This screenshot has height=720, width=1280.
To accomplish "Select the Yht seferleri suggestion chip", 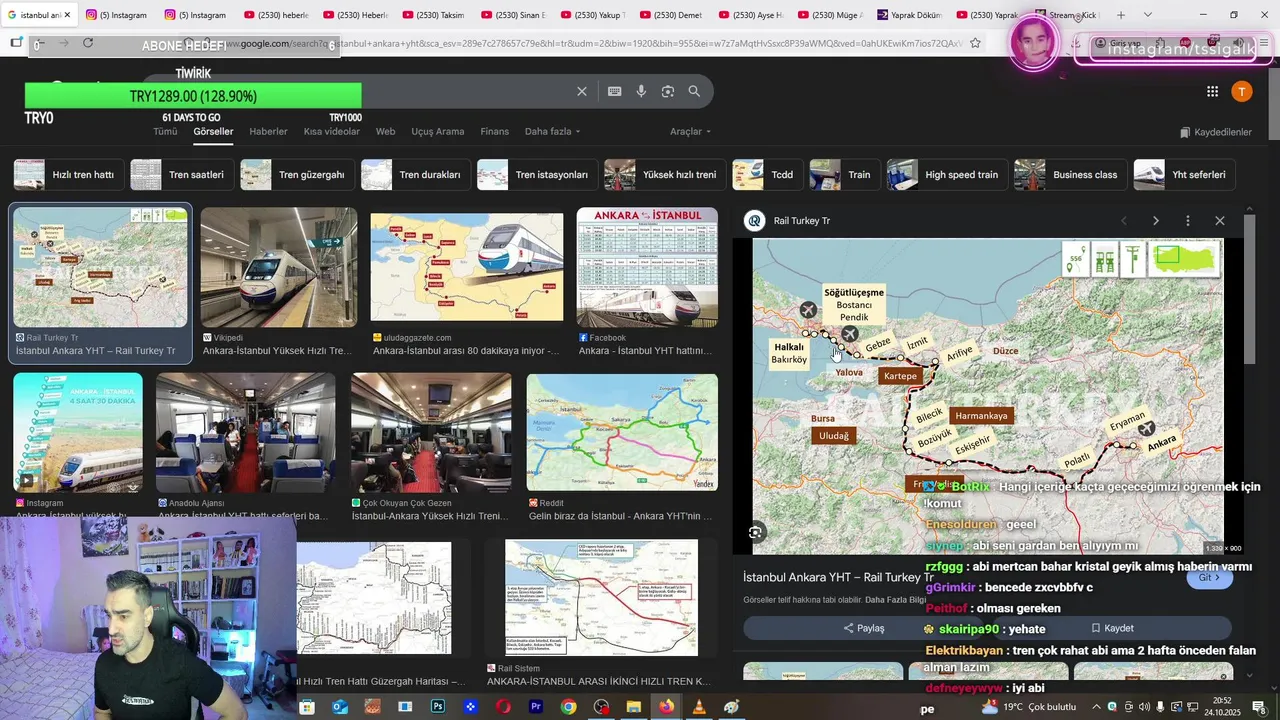I will pyautogui.click(x=1184, y=175).
